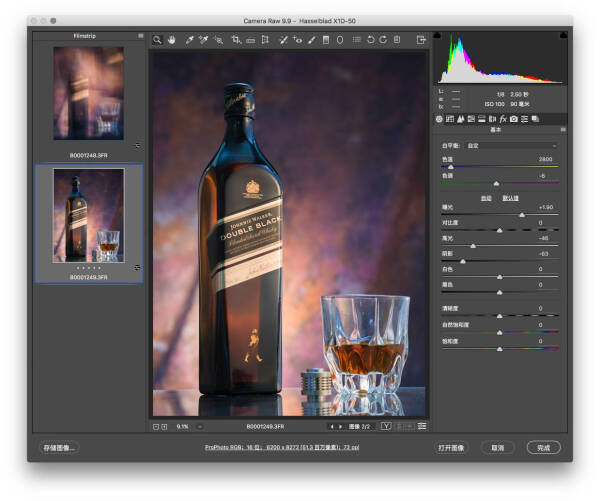Open the Basic panel flyout menu
Image resolution: width=600 pixels, height=501 pixels.
coord(563,130)
